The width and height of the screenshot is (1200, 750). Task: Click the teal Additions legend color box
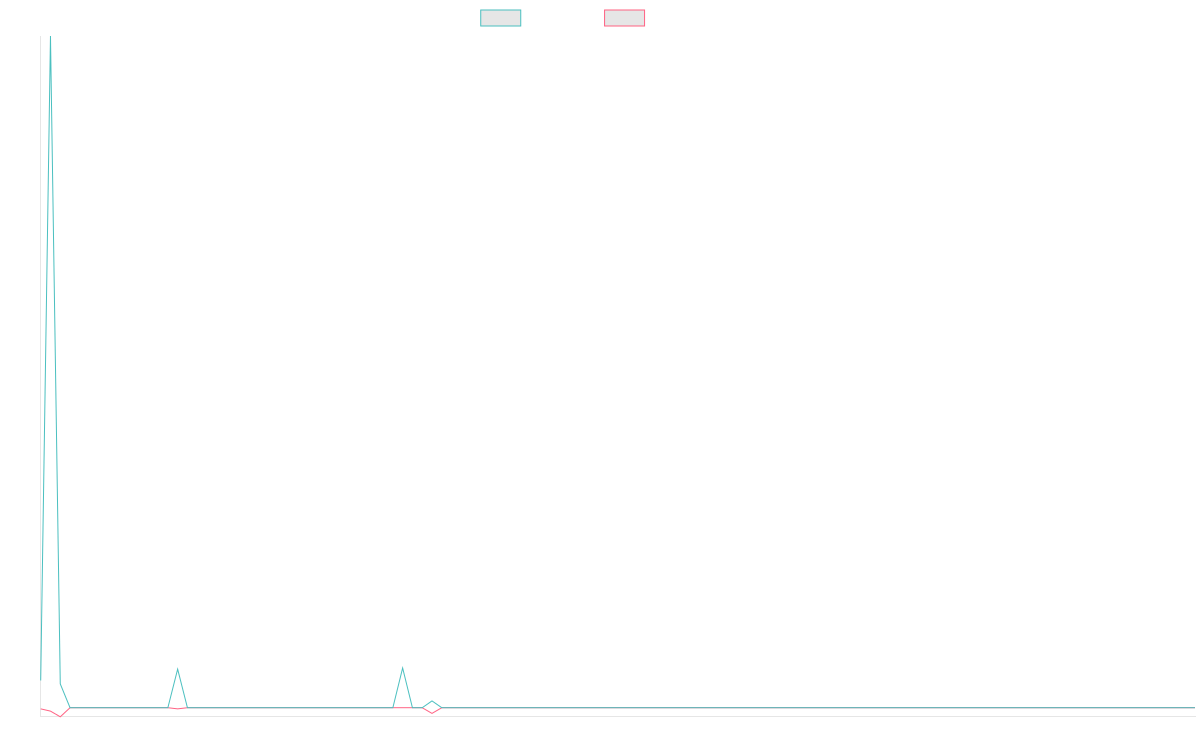[500, 18]
